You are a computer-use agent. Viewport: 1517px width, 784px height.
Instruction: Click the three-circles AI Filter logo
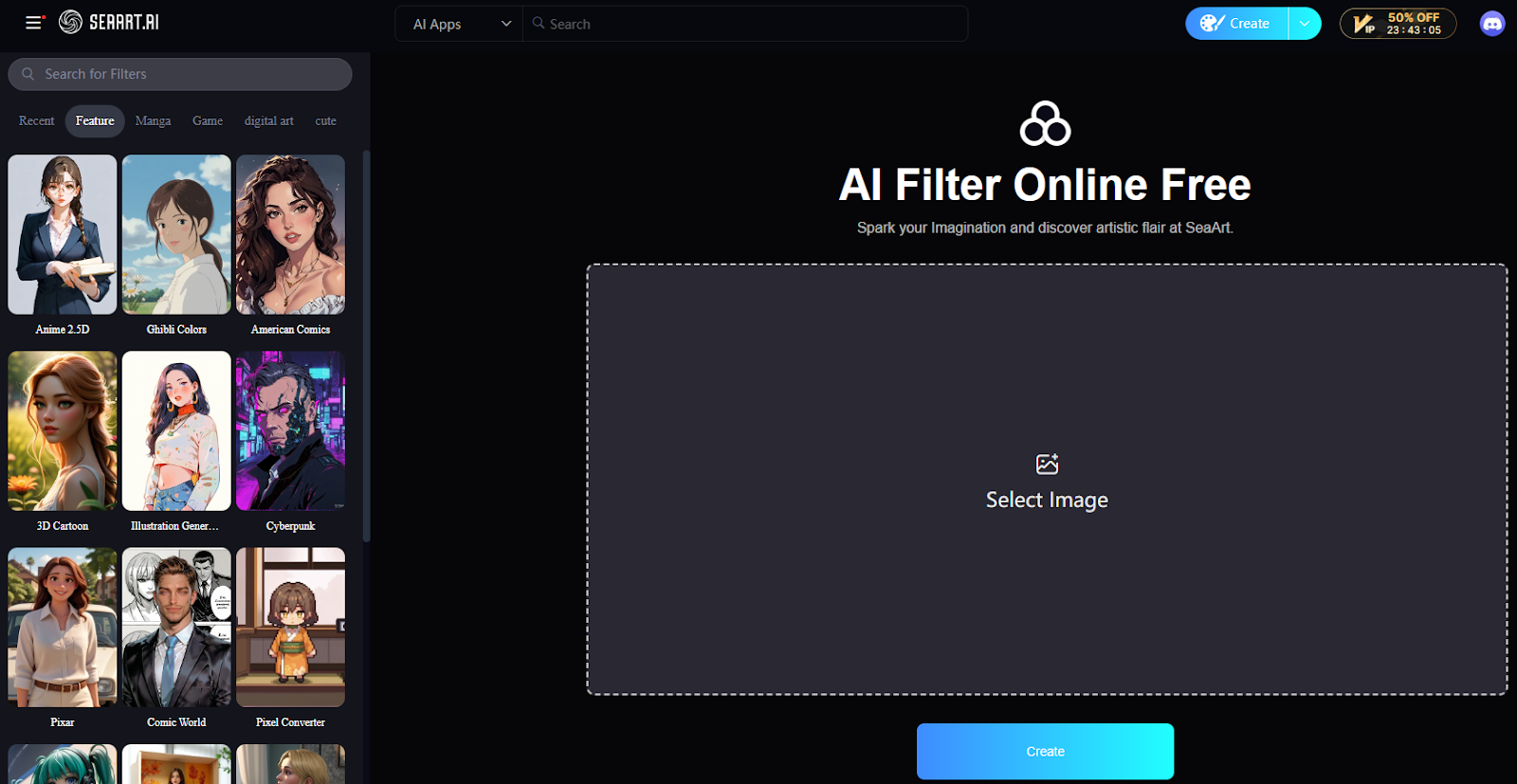1045,124
